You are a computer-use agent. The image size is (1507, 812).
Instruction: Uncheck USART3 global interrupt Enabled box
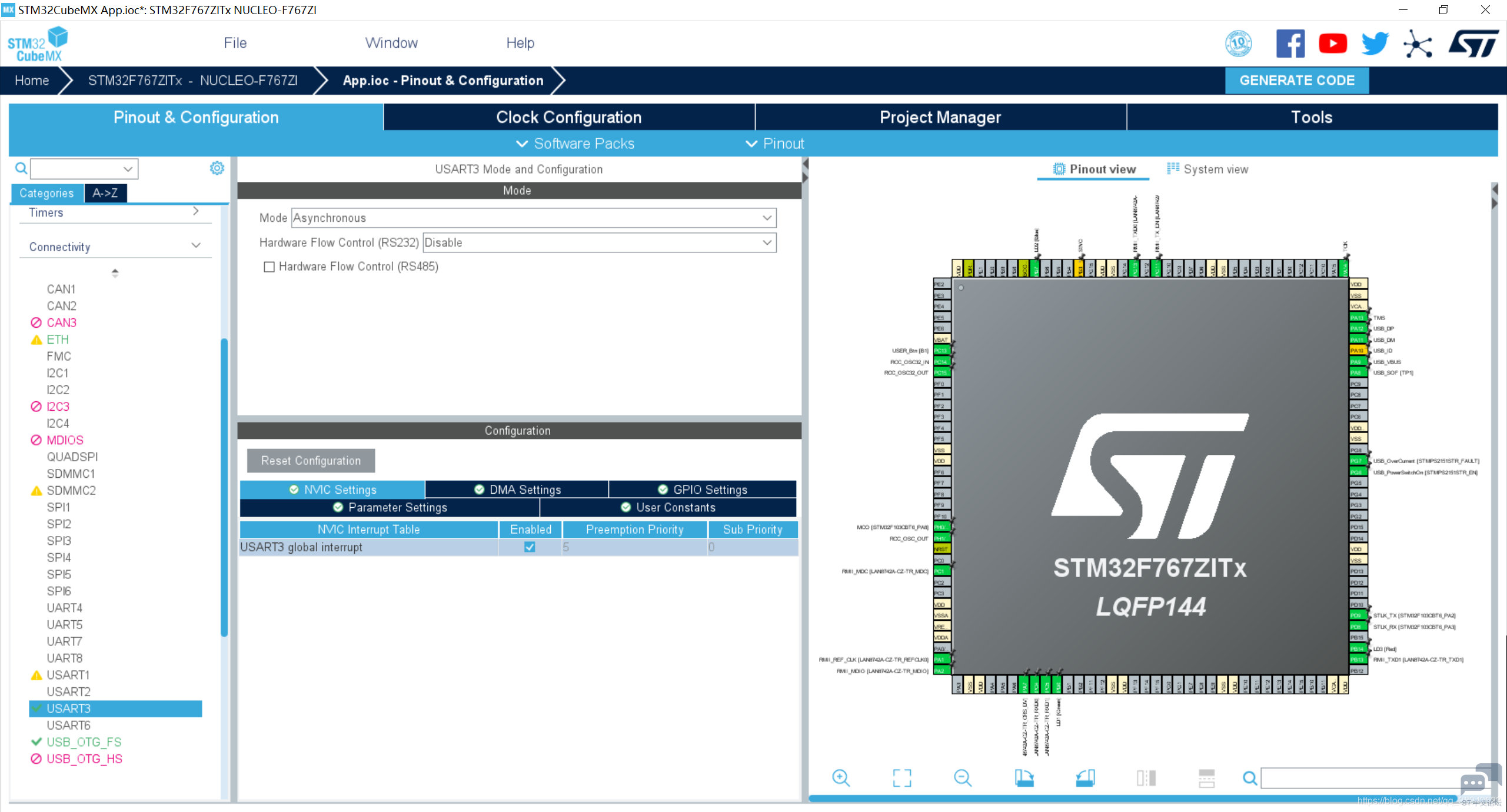530,547
